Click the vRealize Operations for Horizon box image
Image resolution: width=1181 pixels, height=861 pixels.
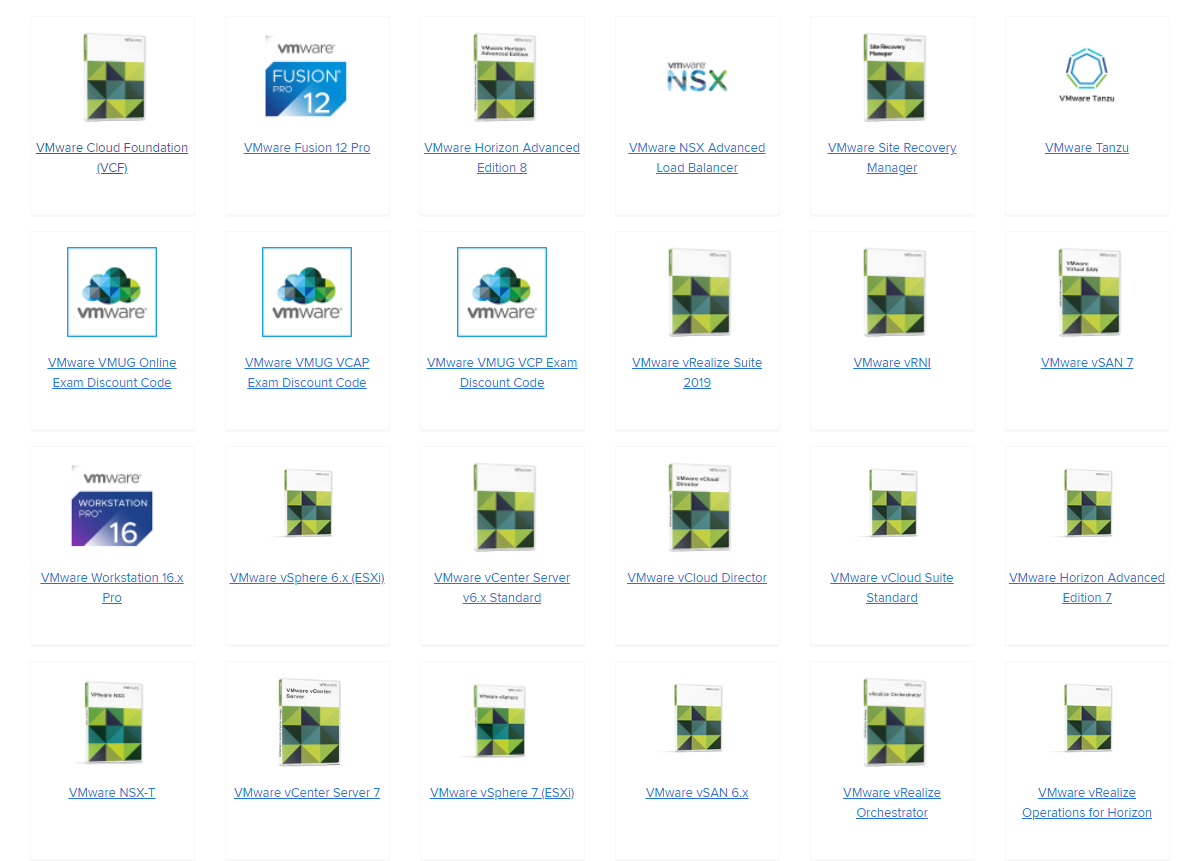point(1088,718)
